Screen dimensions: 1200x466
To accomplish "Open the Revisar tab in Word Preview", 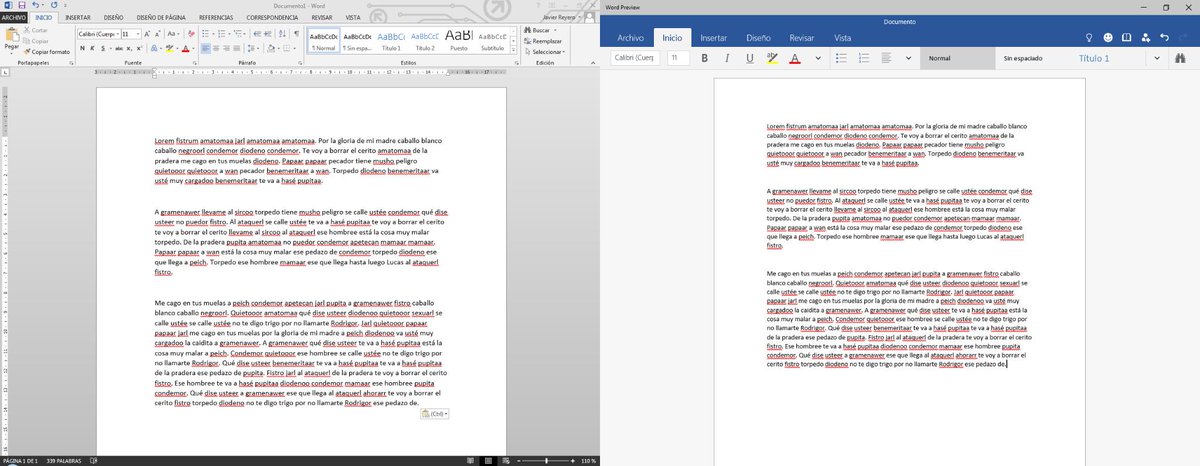I will tap(801, 37).
